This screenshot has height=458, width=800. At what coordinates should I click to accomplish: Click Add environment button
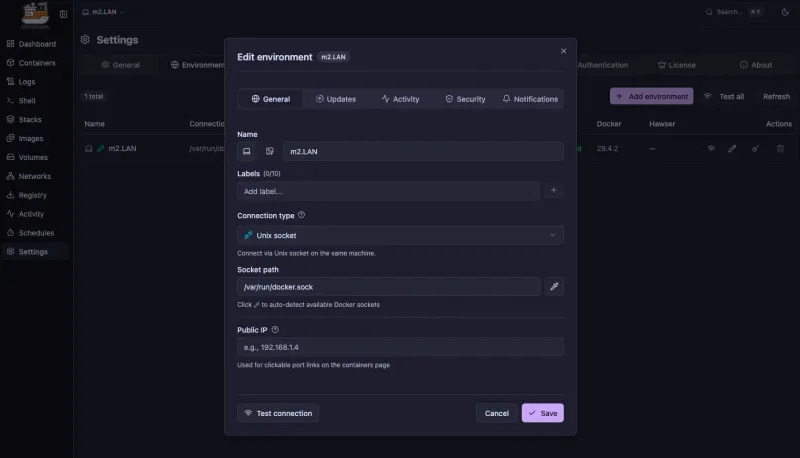click(x=652, y=96)
